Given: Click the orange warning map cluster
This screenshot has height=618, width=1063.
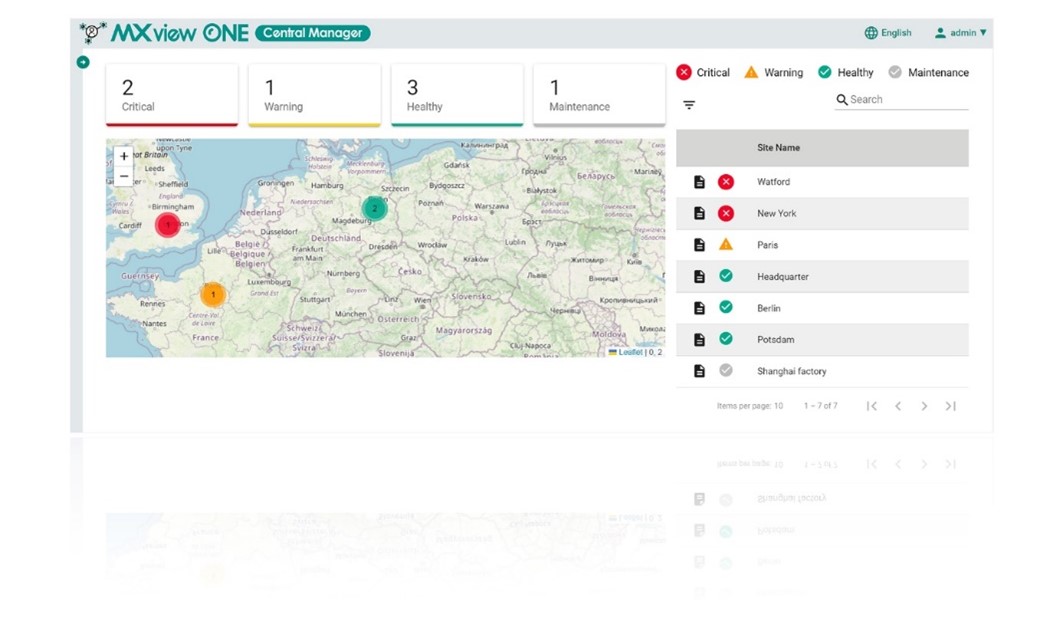Looking at the screenshot, I should [213, 295].
